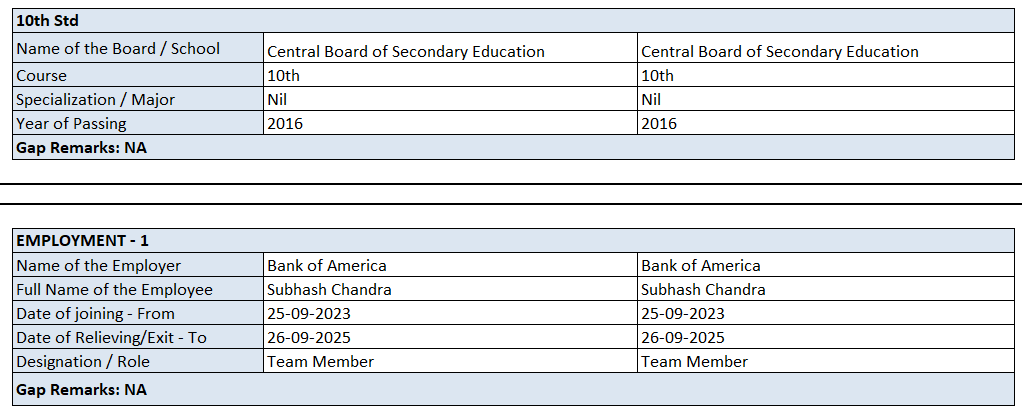Select the Gap Remarks row under 10th Std
Viewport: 1022px width, 410px height.
tap(81, 147)
